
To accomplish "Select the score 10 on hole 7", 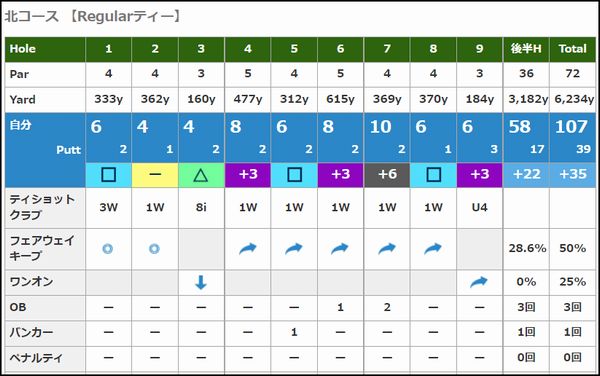I will click(x=380, y=127).
